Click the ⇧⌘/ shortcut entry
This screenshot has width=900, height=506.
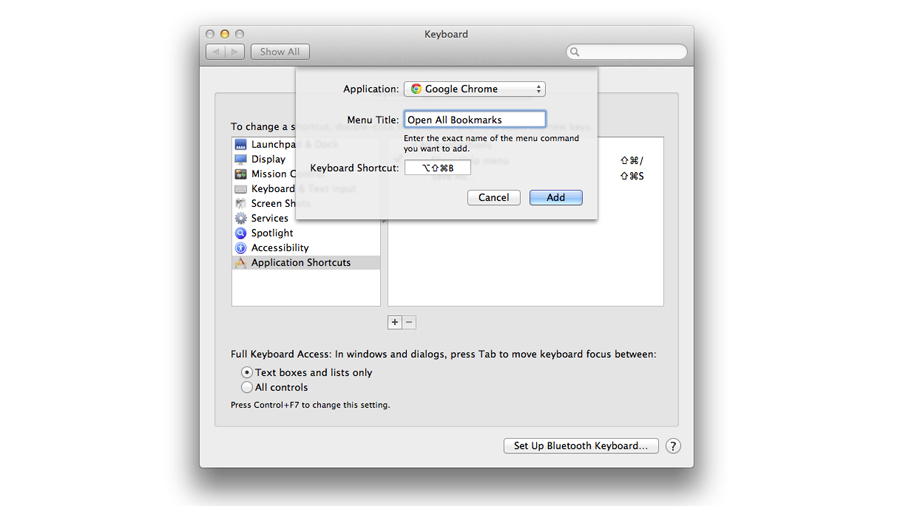pyautogui.click(x=631, y=161)
